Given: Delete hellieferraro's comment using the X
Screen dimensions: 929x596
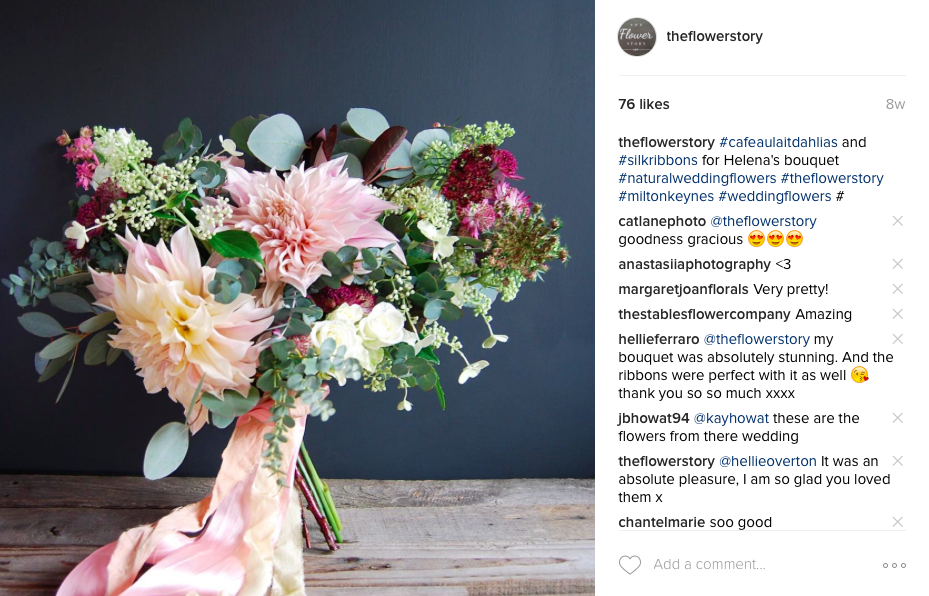Looking at the screenshot, I should (898, 339).
